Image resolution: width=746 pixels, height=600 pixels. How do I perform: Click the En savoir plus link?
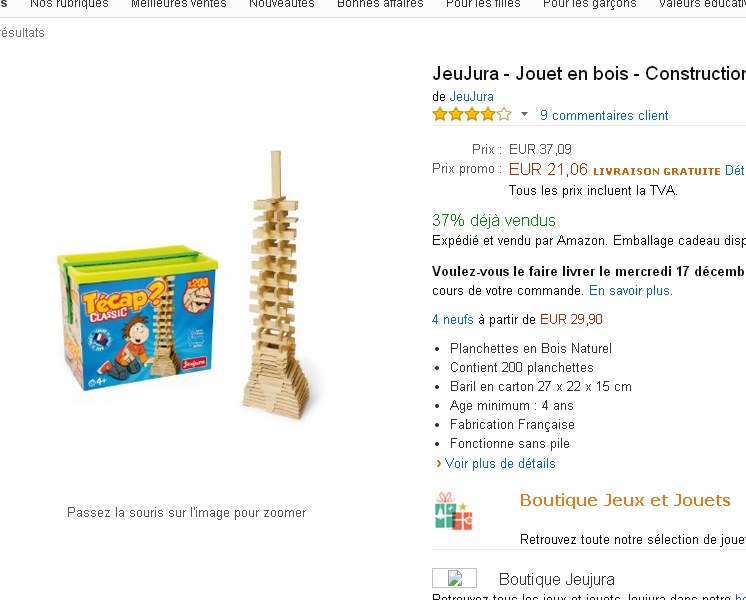pyautogui.click(x=630, y=290)
